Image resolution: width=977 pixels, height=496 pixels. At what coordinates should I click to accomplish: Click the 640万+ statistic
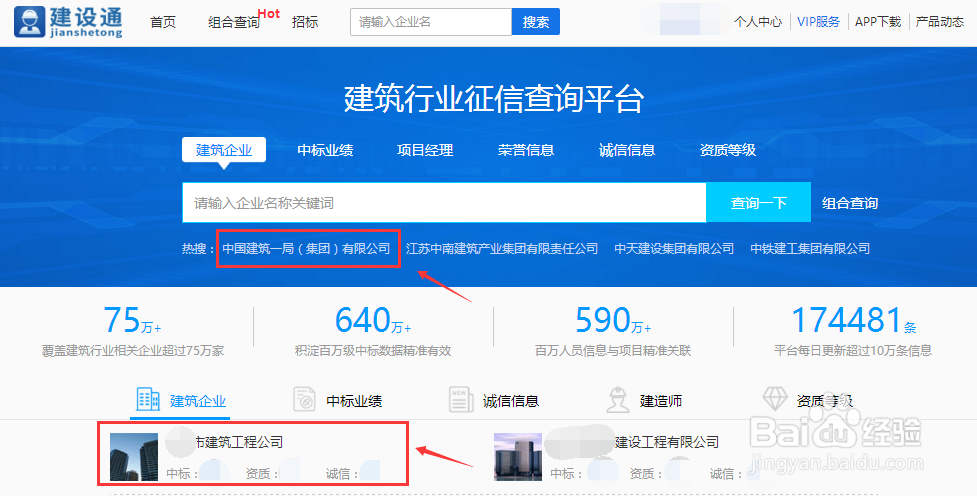coord(373,320)
